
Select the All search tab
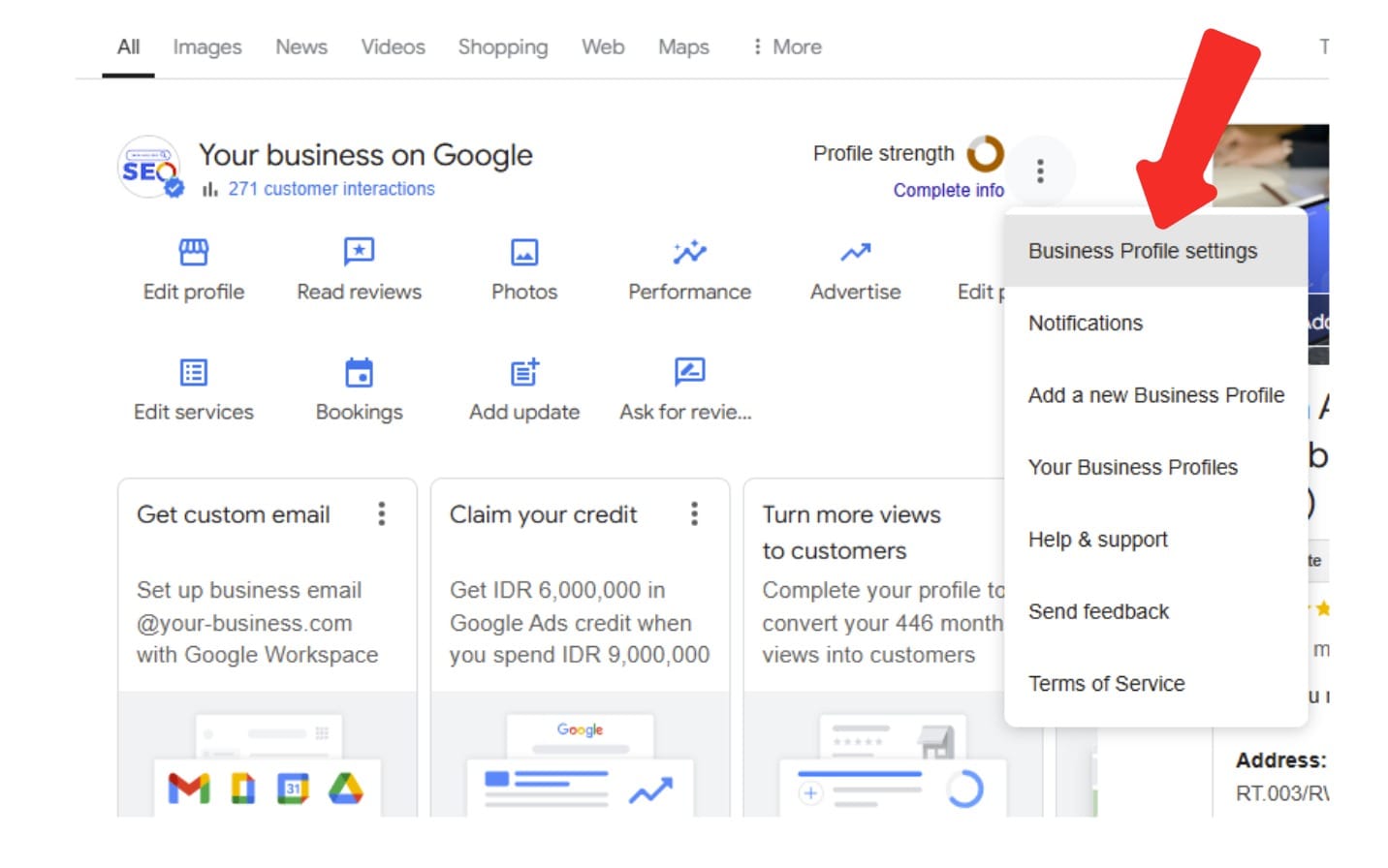(128, 46)
